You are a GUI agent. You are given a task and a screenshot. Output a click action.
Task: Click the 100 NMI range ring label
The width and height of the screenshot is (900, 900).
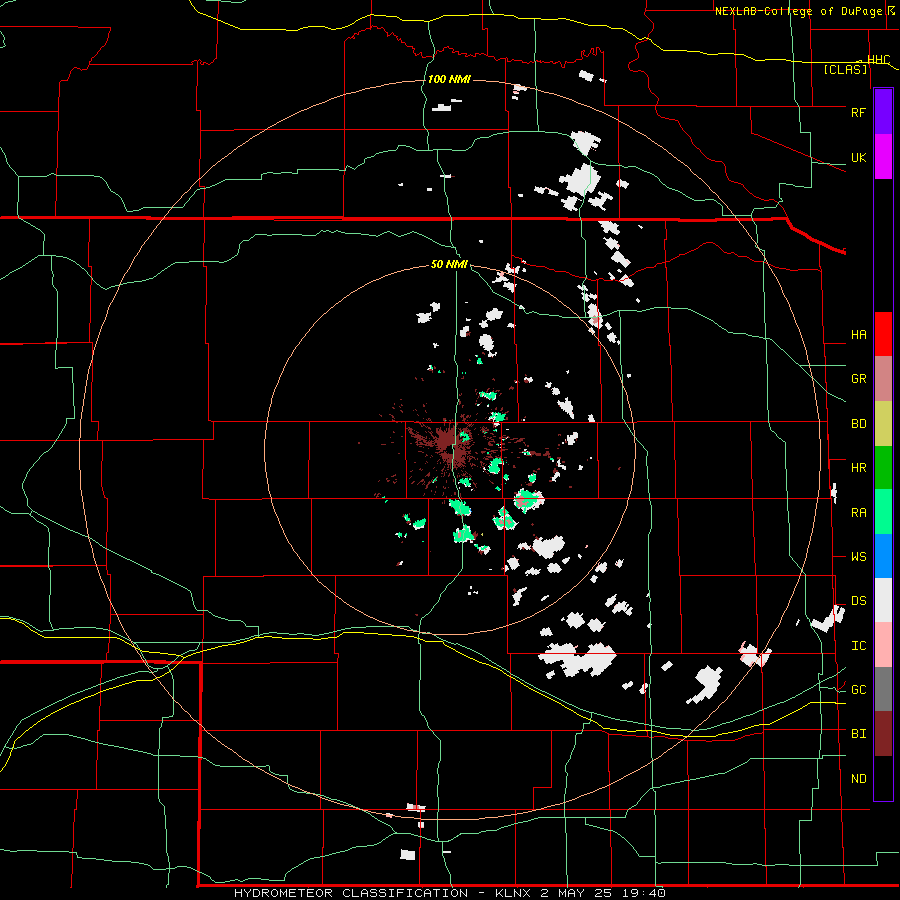[449, 79]
